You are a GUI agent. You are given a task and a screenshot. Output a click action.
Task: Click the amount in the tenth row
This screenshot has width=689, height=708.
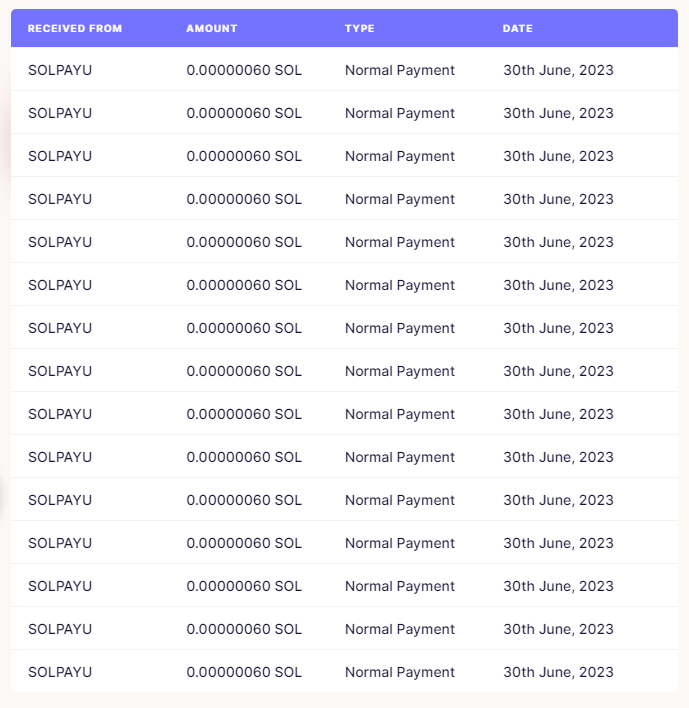tap(244, 457)
